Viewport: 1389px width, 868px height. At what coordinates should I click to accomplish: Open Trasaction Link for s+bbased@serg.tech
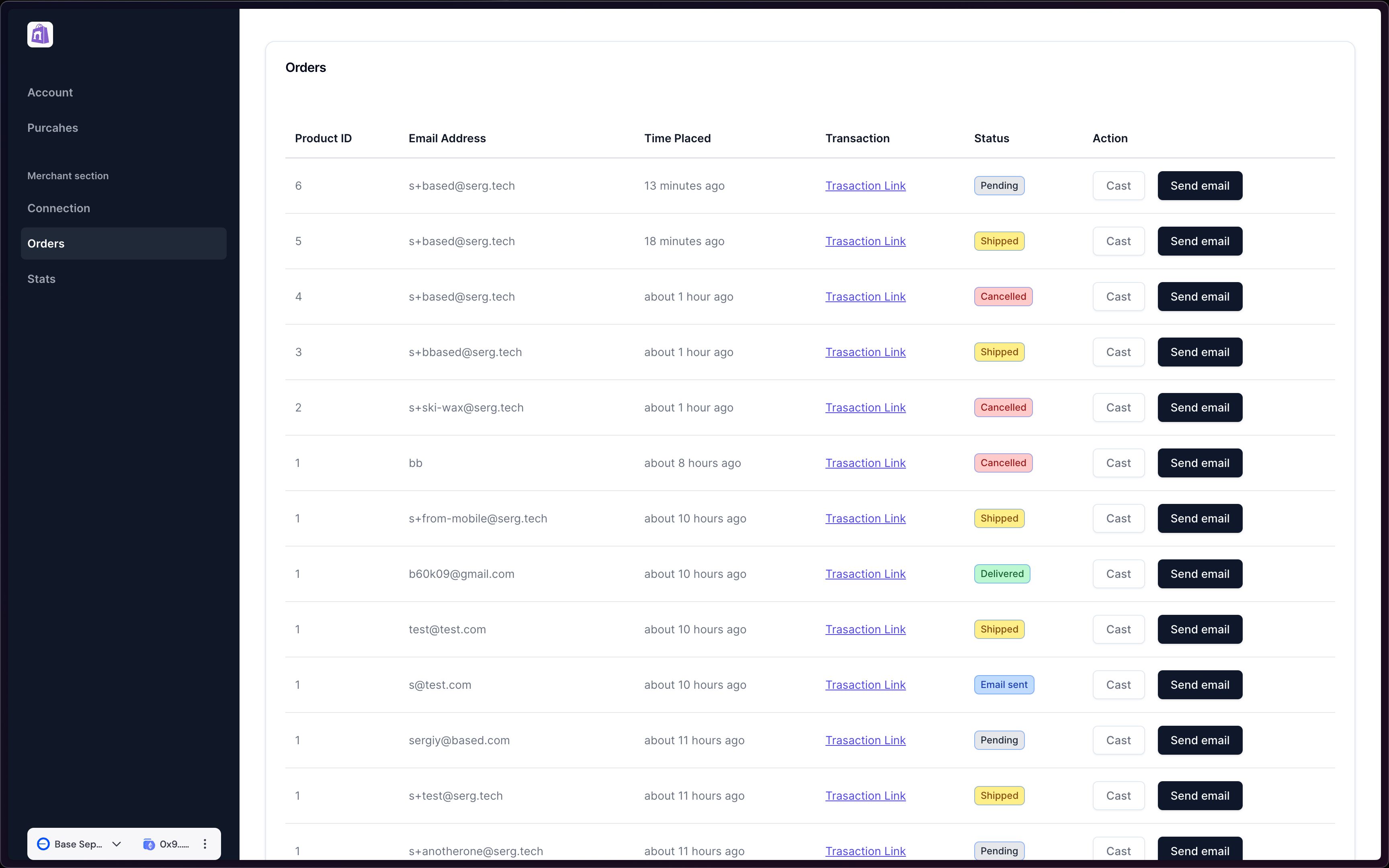click(x=865, y=352)
